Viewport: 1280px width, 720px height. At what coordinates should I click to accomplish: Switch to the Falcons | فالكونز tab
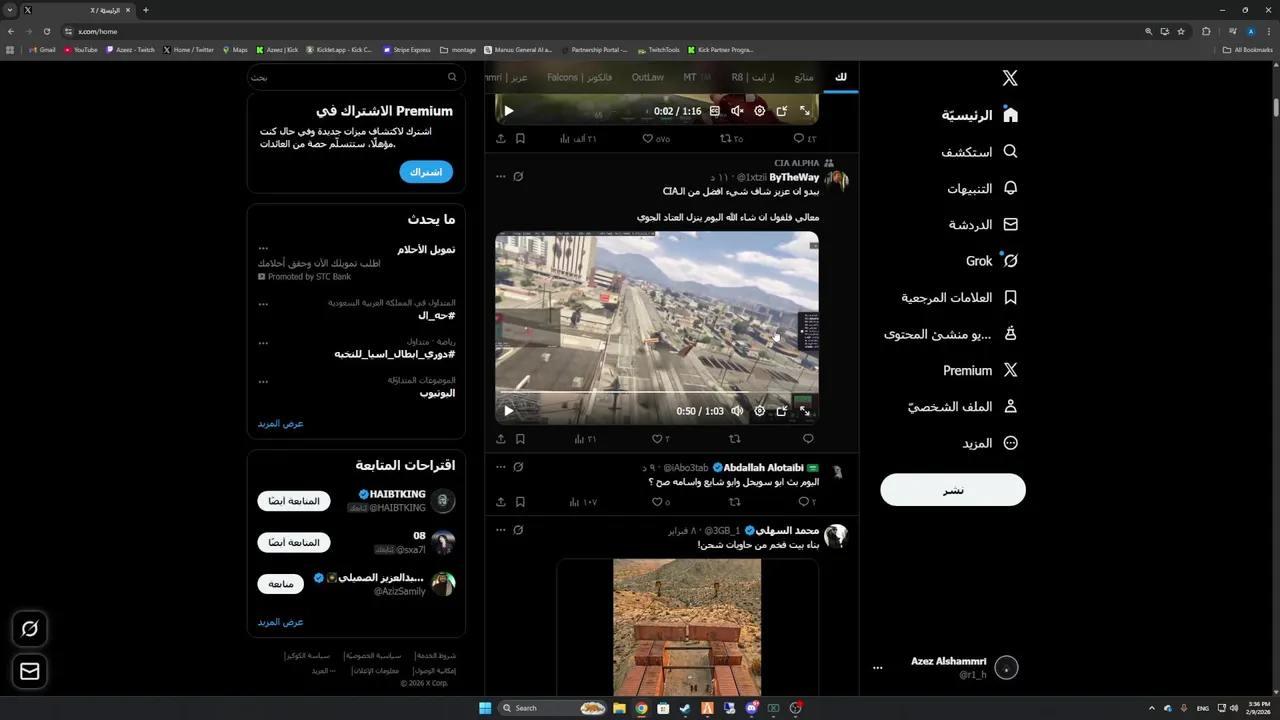pos(580,77)
